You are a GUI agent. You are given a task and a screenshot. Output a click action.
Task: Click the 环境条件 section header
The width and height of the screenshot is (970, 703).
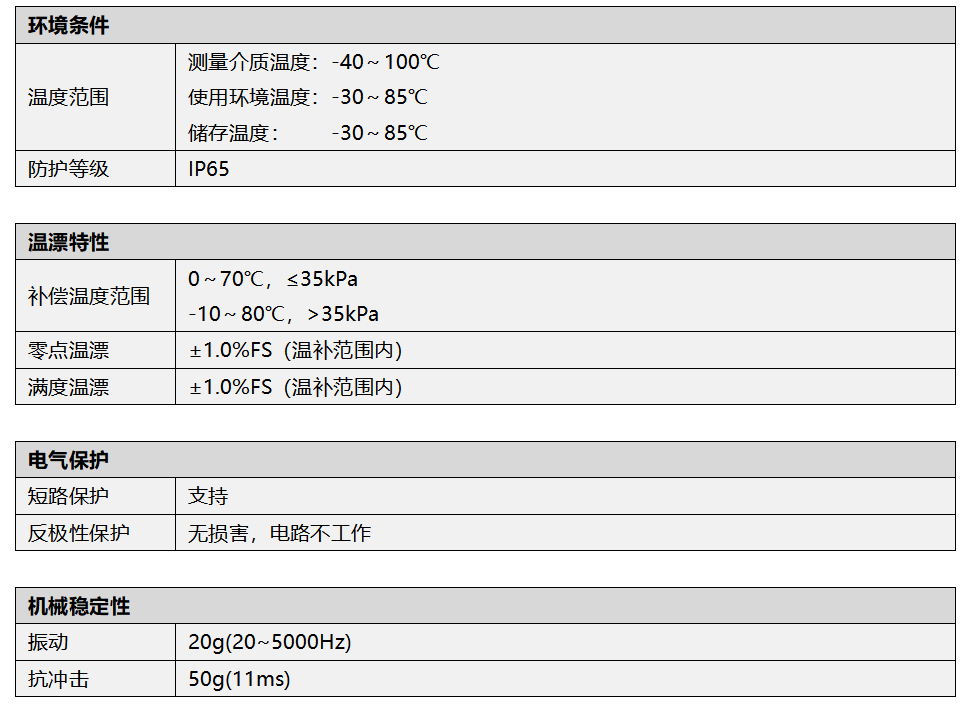[x=68, y=26]
